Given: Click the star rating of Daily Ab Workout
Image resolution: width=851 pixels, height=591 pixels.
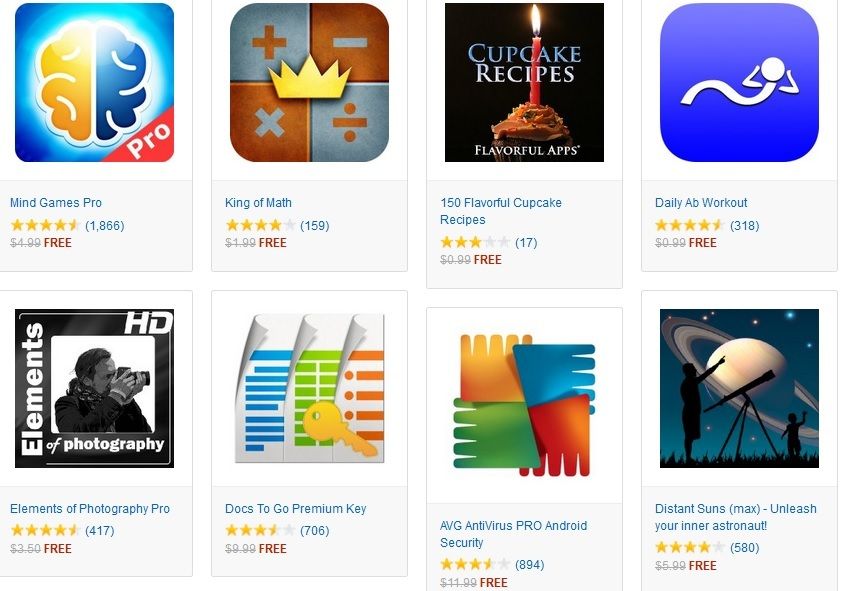Looking at the screenshot, I should click(x=690, y=225).
